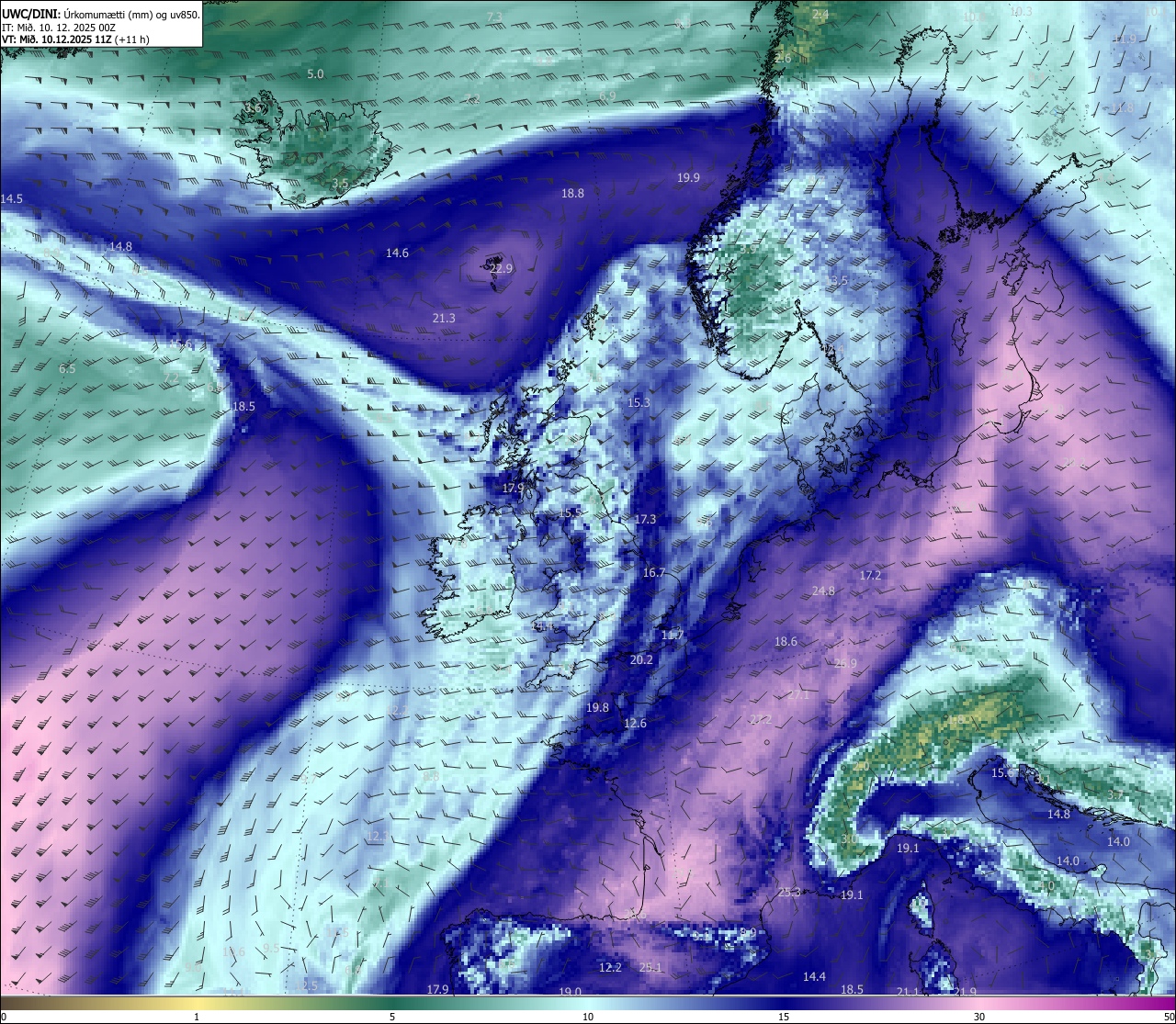Click the 1 tick on color scale
The width and height of the screenshot is (1176, 1024).
[197, 1017]
